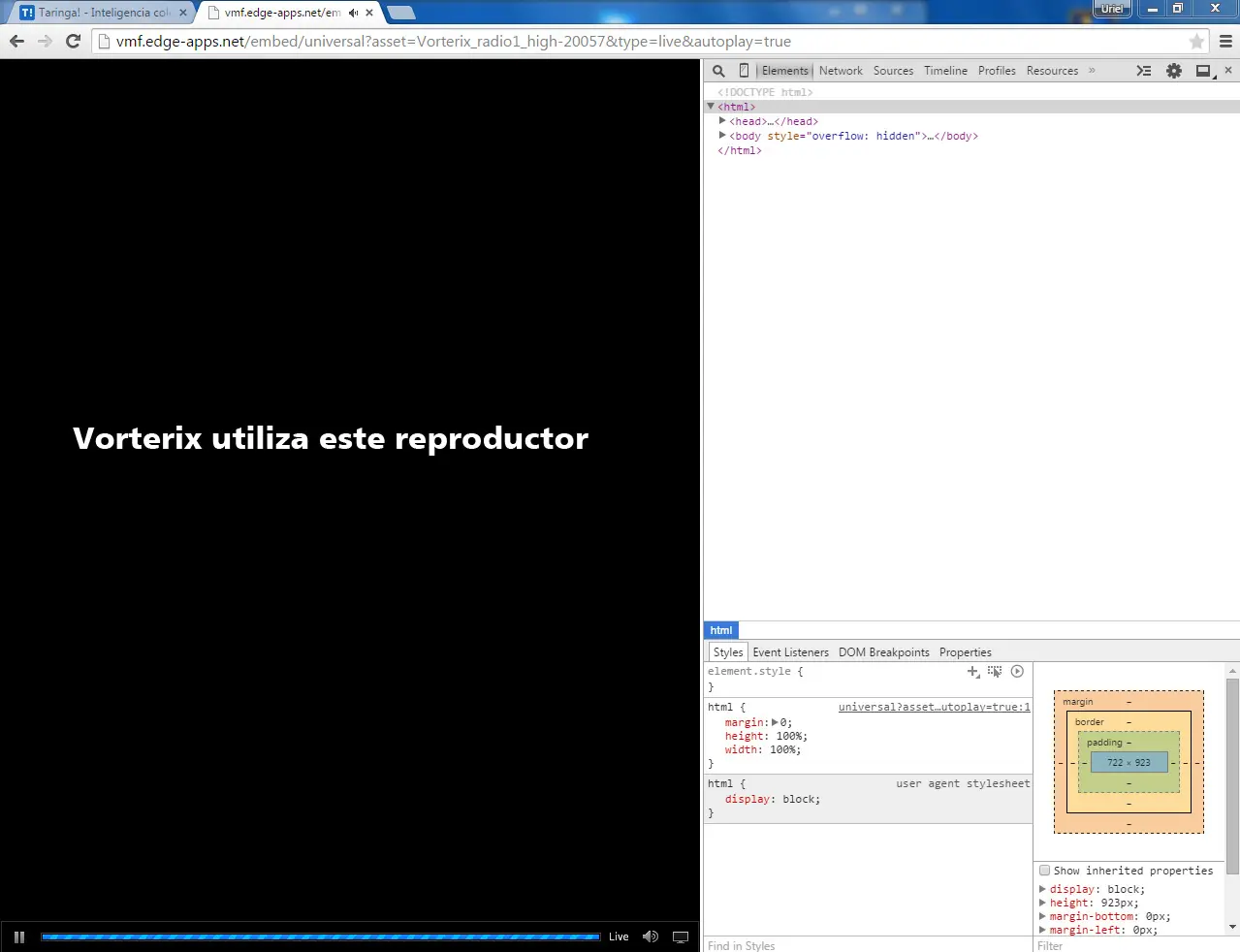Reload the page
1240x952 pixels.
click(73, 42)
